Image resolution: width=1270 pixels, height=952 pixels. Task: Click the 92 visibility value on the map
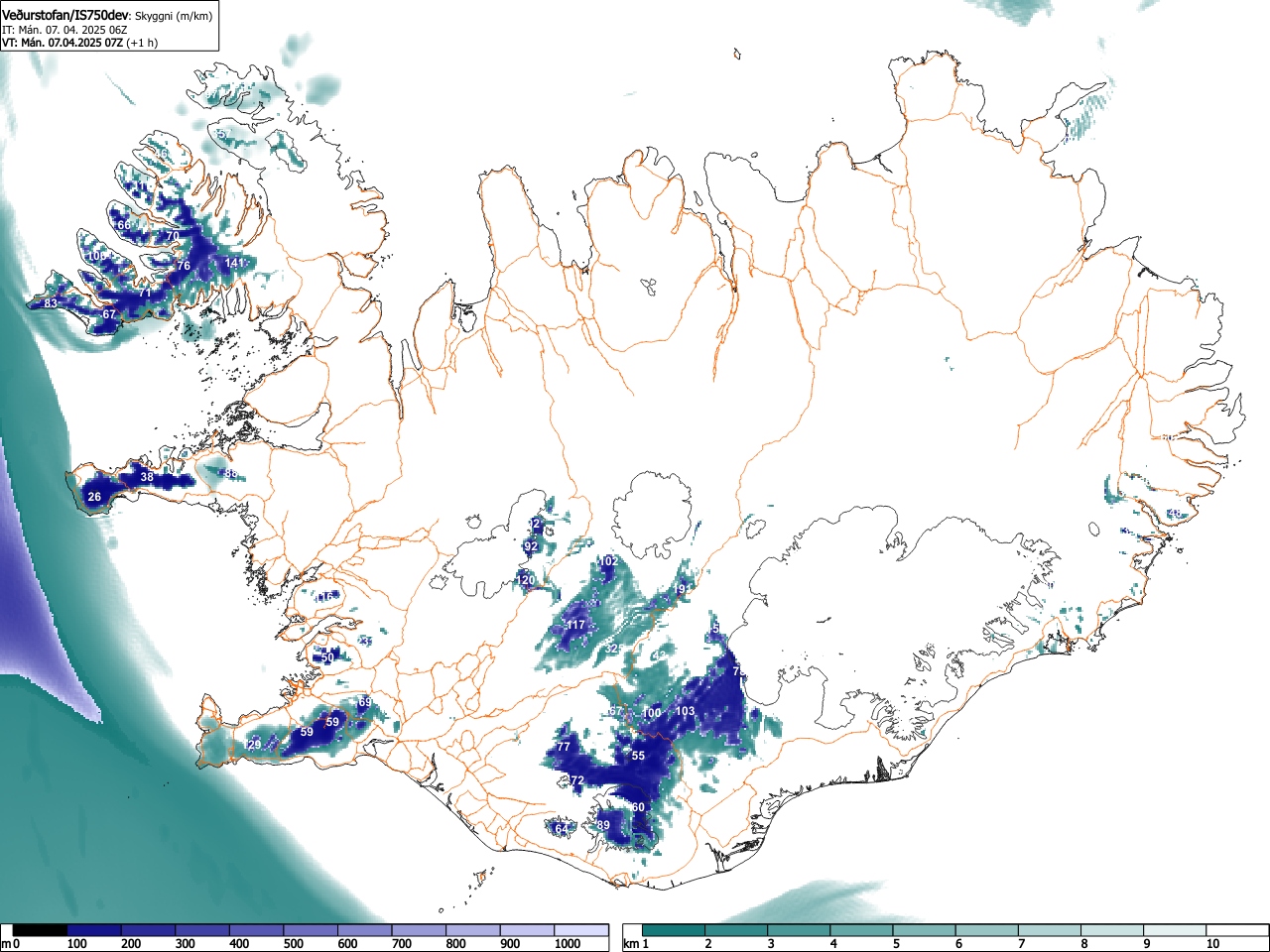pos(531,546)
